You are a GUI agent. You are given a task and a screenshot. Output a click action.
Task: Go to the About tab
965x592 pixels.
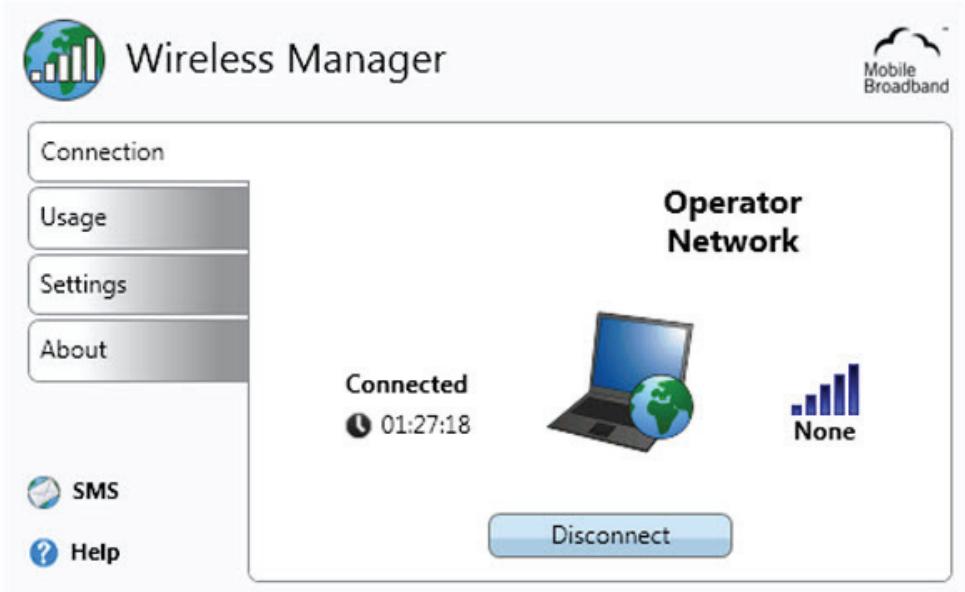pos(138,350)
